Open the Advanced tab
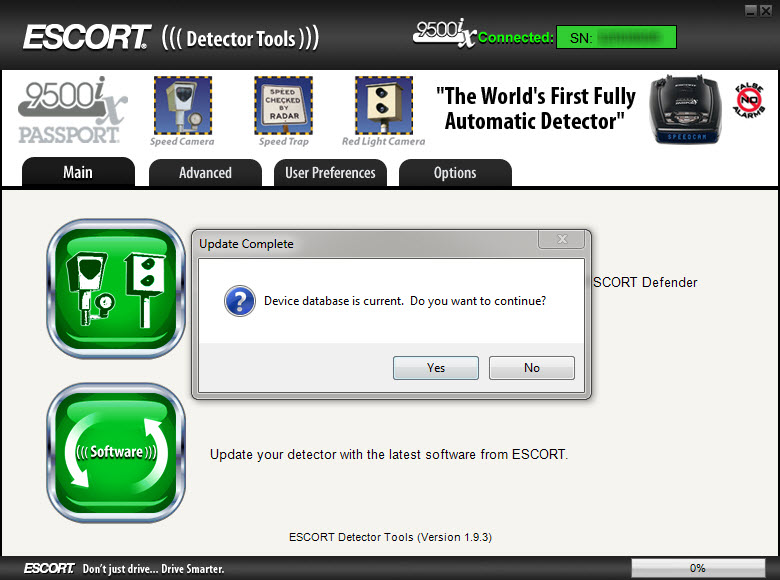The image size is (780, 580). pyautogui.click(x=205, y=173)
